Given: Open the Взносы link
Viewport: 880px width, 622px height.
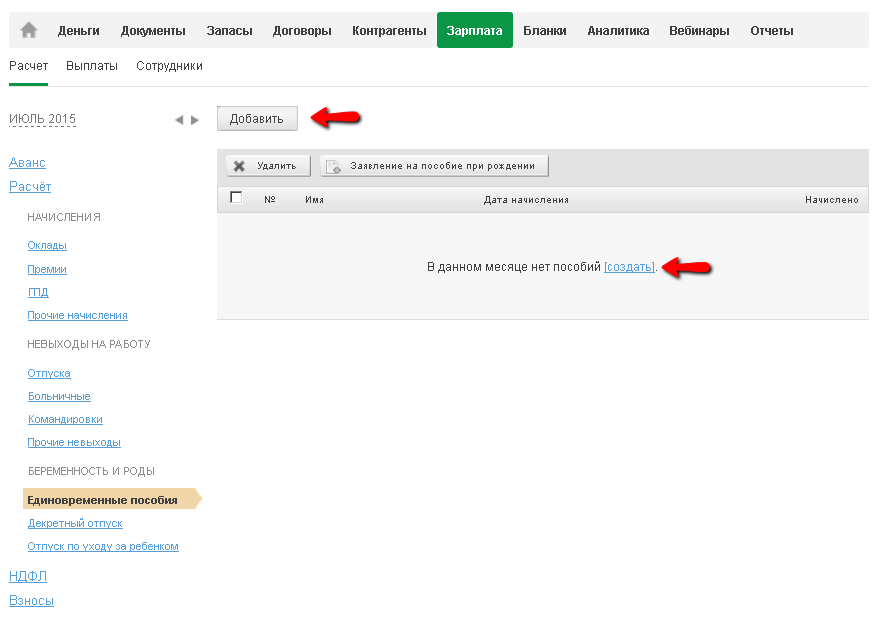Looking at the screenshot, I should tap(31, 601).
